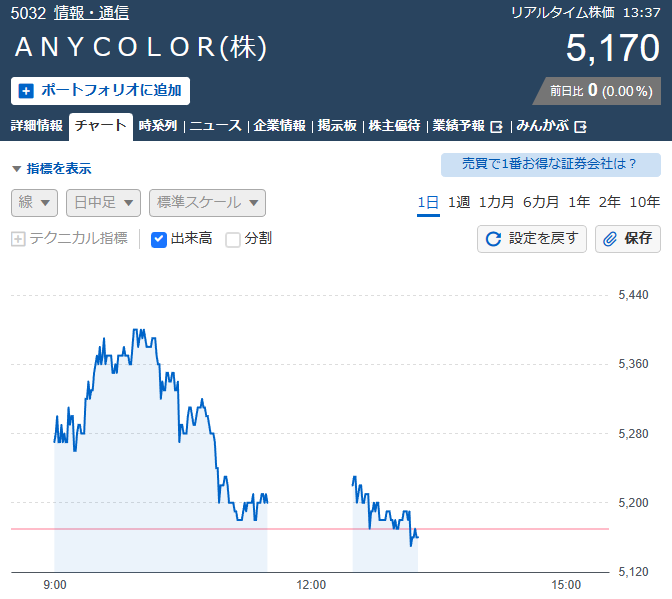Viewport: 672px width, 599px height.
Task: Select the チャート tab
Action: pos(101,126)
